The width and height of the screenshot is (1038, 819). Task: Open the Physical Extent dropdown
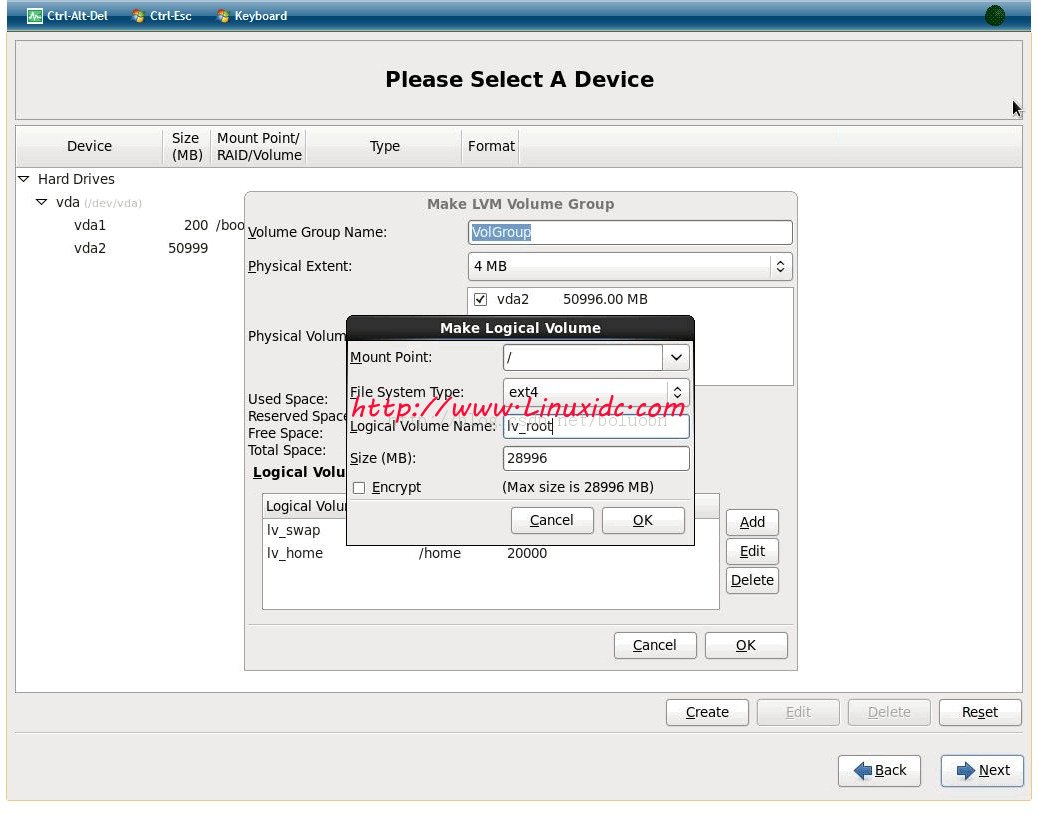coord(780,267)
